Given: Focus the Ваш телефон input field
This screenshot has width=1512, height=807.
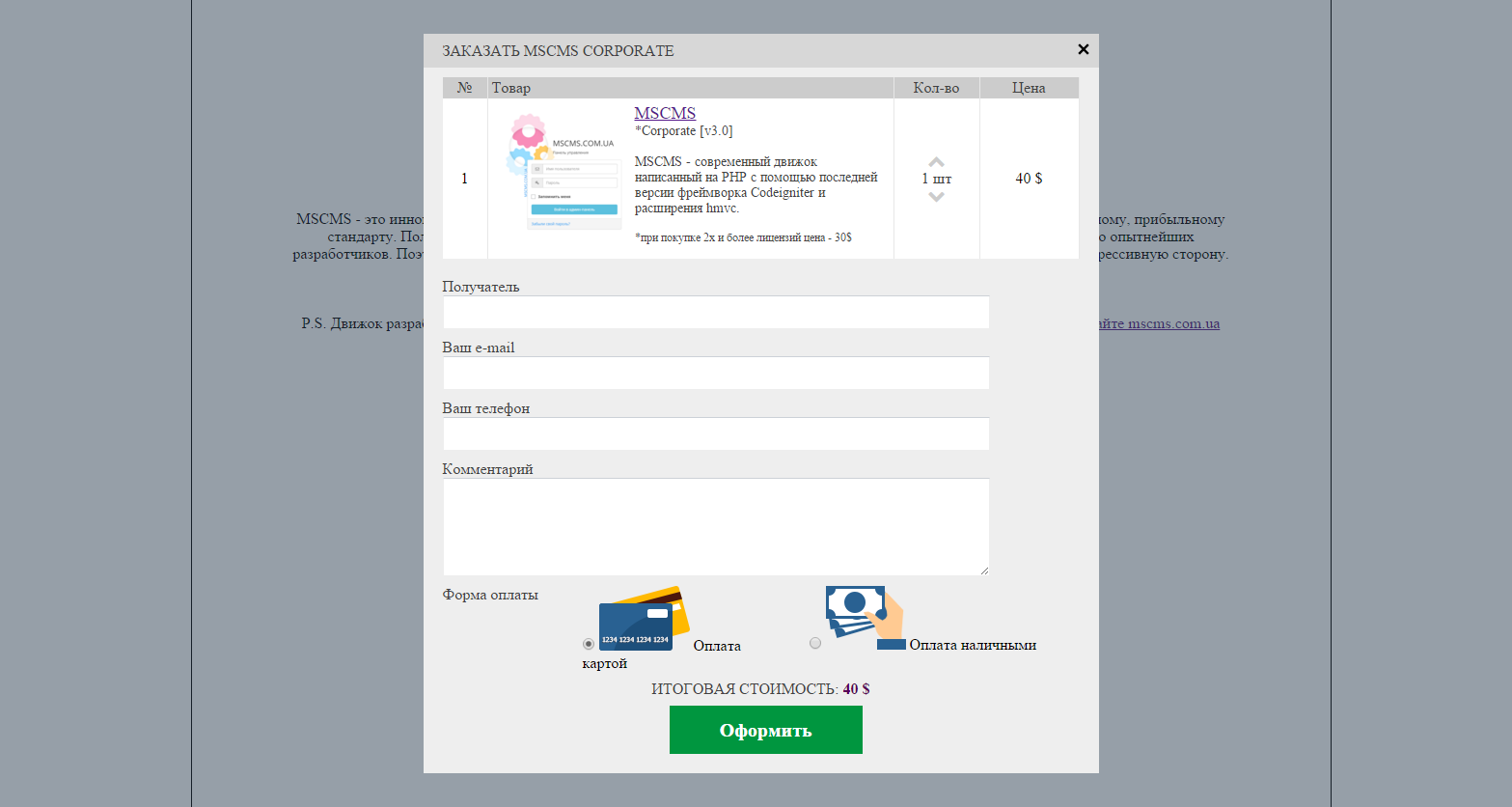Looking at the screenshot, I should [716, 433].
